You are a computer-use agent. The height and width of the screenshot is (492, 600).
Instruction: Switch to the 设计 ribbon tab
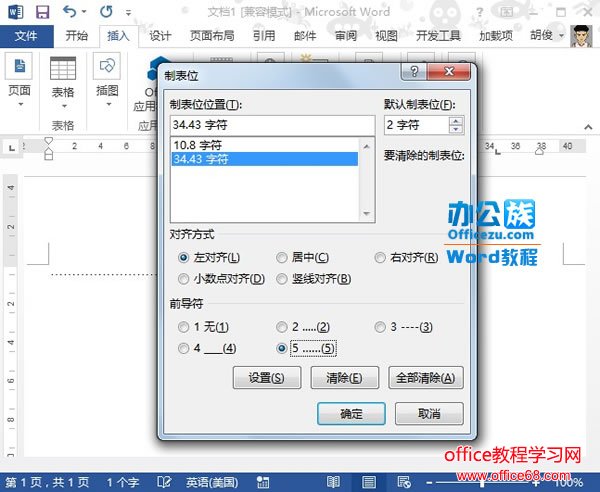pyautogui.click(x=160, y=36)
